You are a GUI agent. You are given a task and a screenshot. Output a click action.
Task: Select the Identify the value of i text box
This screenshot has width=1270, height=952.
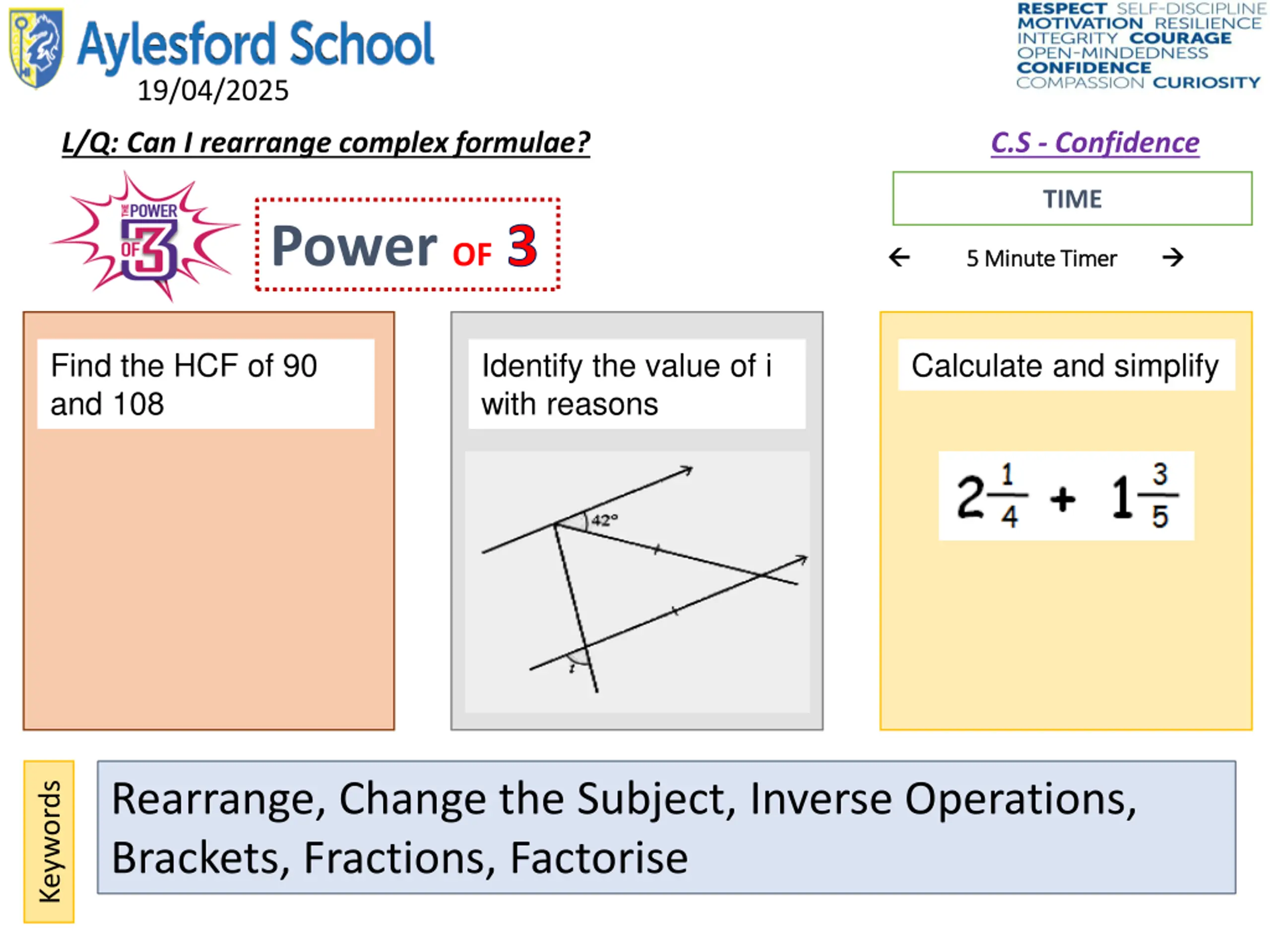pyautogui.click(x=636, y=384)
